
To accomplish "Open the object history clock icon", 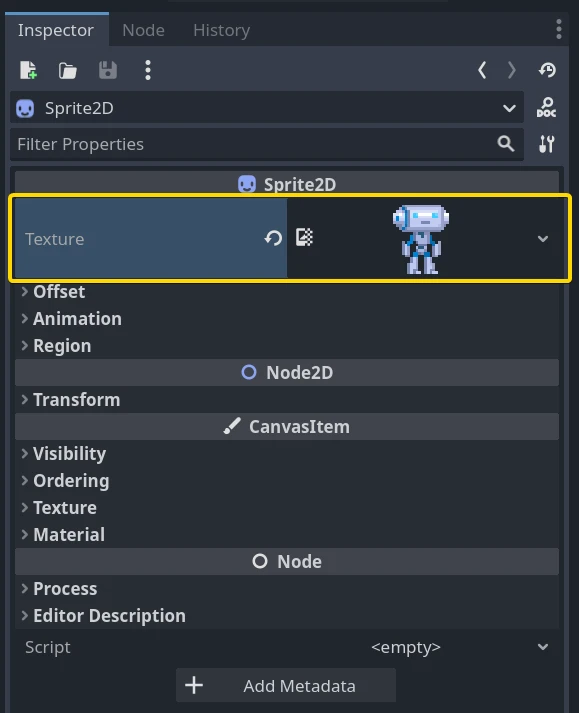I will click(547, 70).
